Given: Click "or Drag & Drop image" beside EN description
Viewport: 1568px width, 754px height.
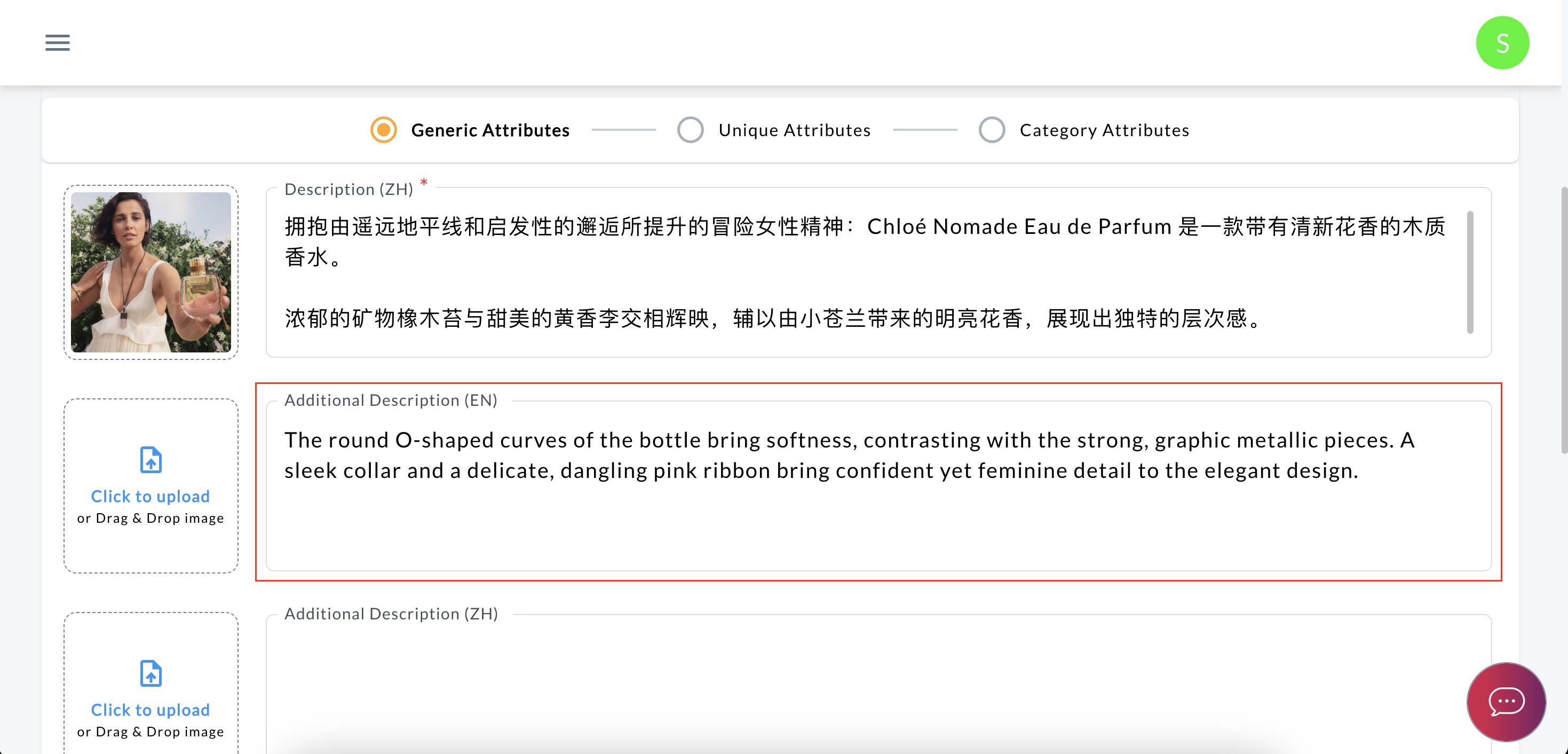Looking at the screenshot, I should click(151, 519).
